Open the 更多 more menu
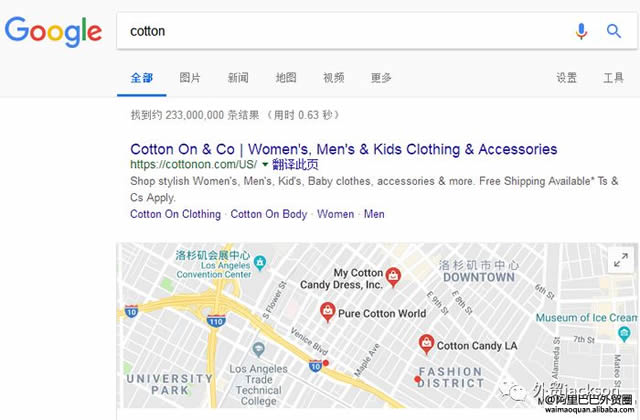The height and width of the screenshot is (420, 640). click(x=381, y=78)
